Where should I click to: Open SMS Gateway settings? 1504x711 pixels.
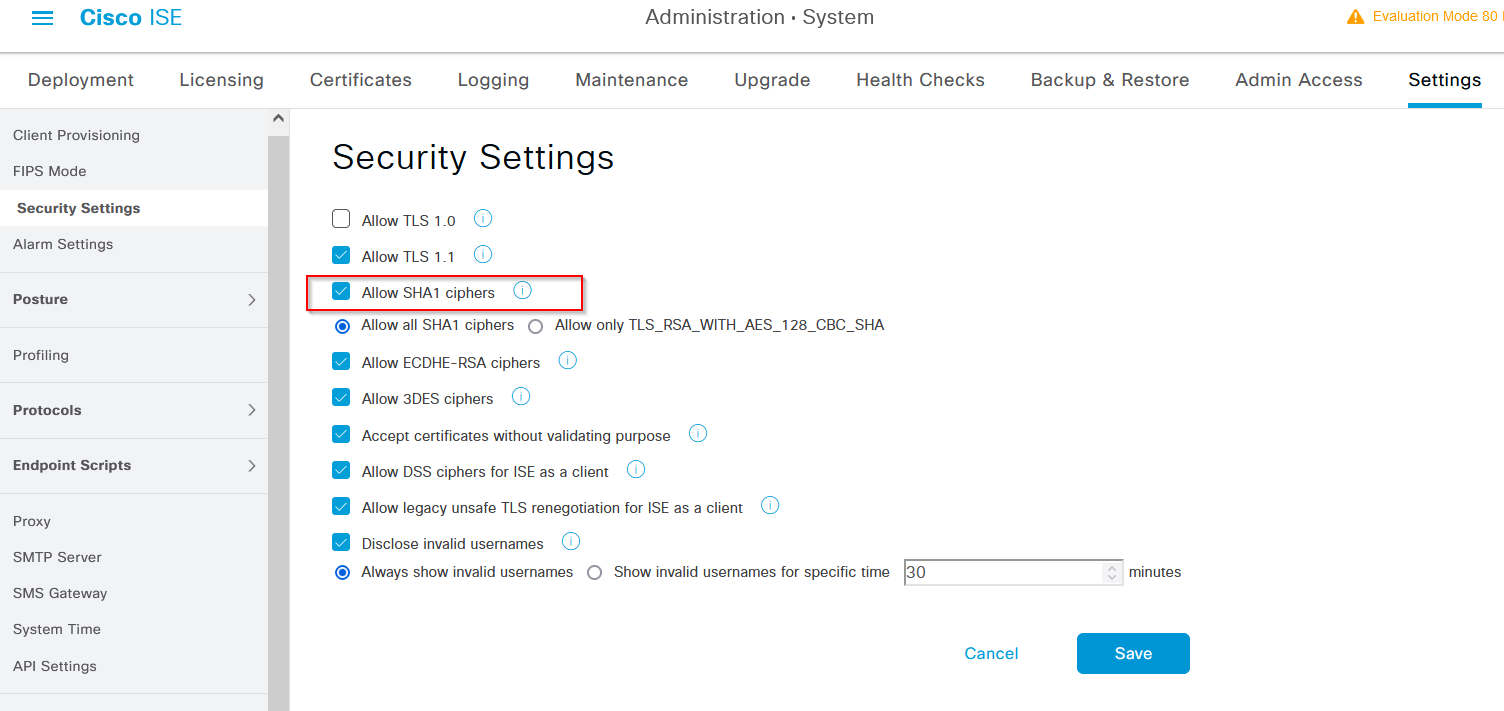coord(60,593)
